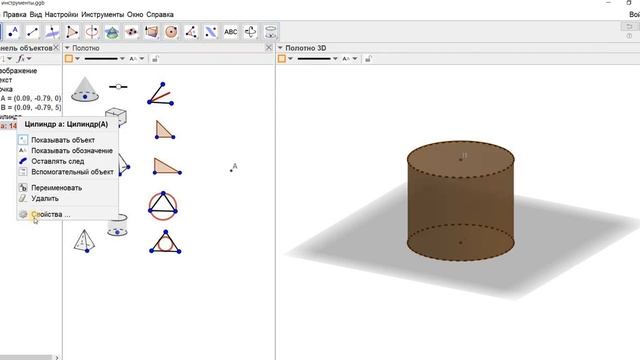Click the orange color swatch in Полотно style bar

[x=69, y=59]
